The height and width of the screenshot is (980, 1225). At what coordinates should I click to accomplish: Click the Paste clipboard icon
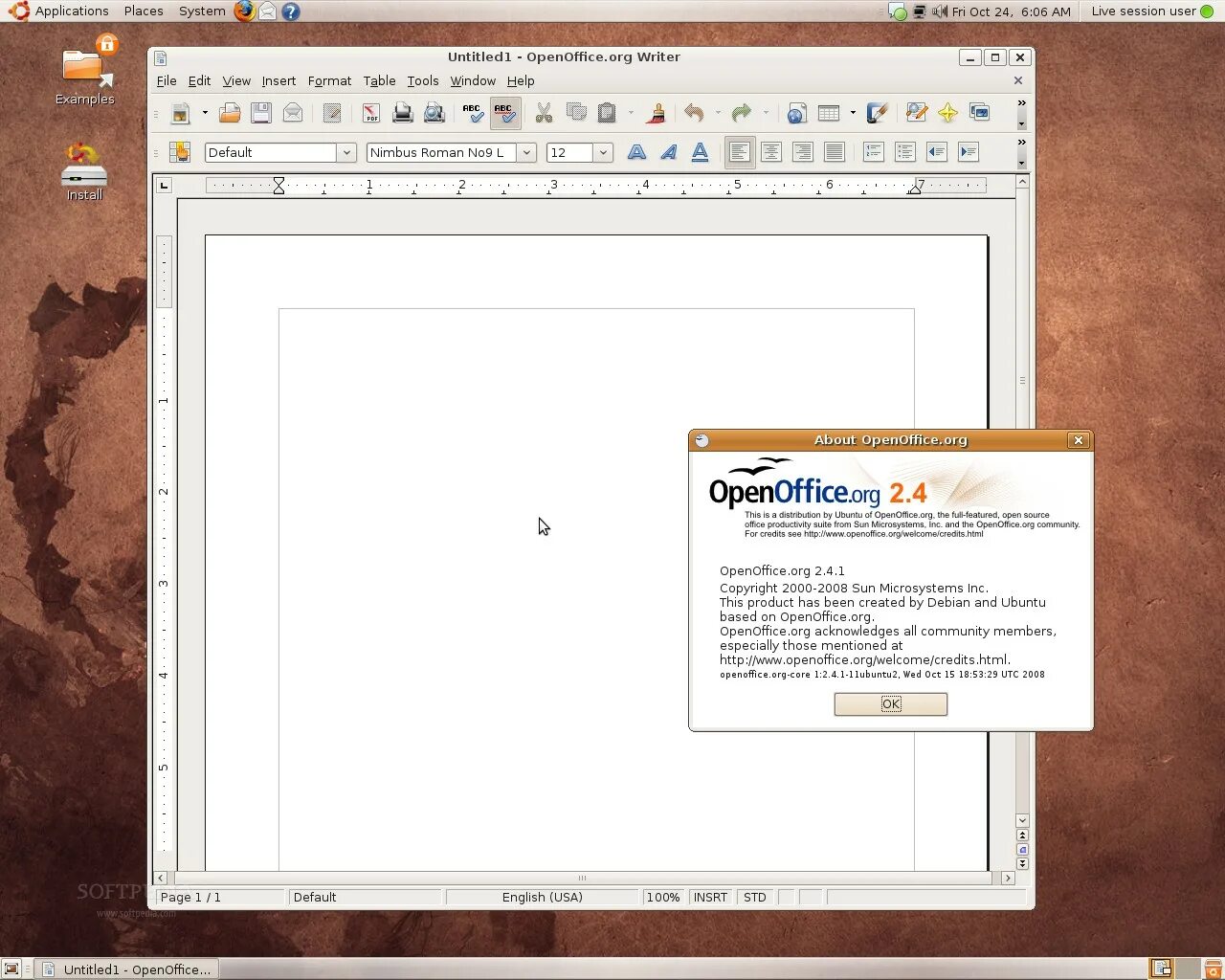click(607, 113)
